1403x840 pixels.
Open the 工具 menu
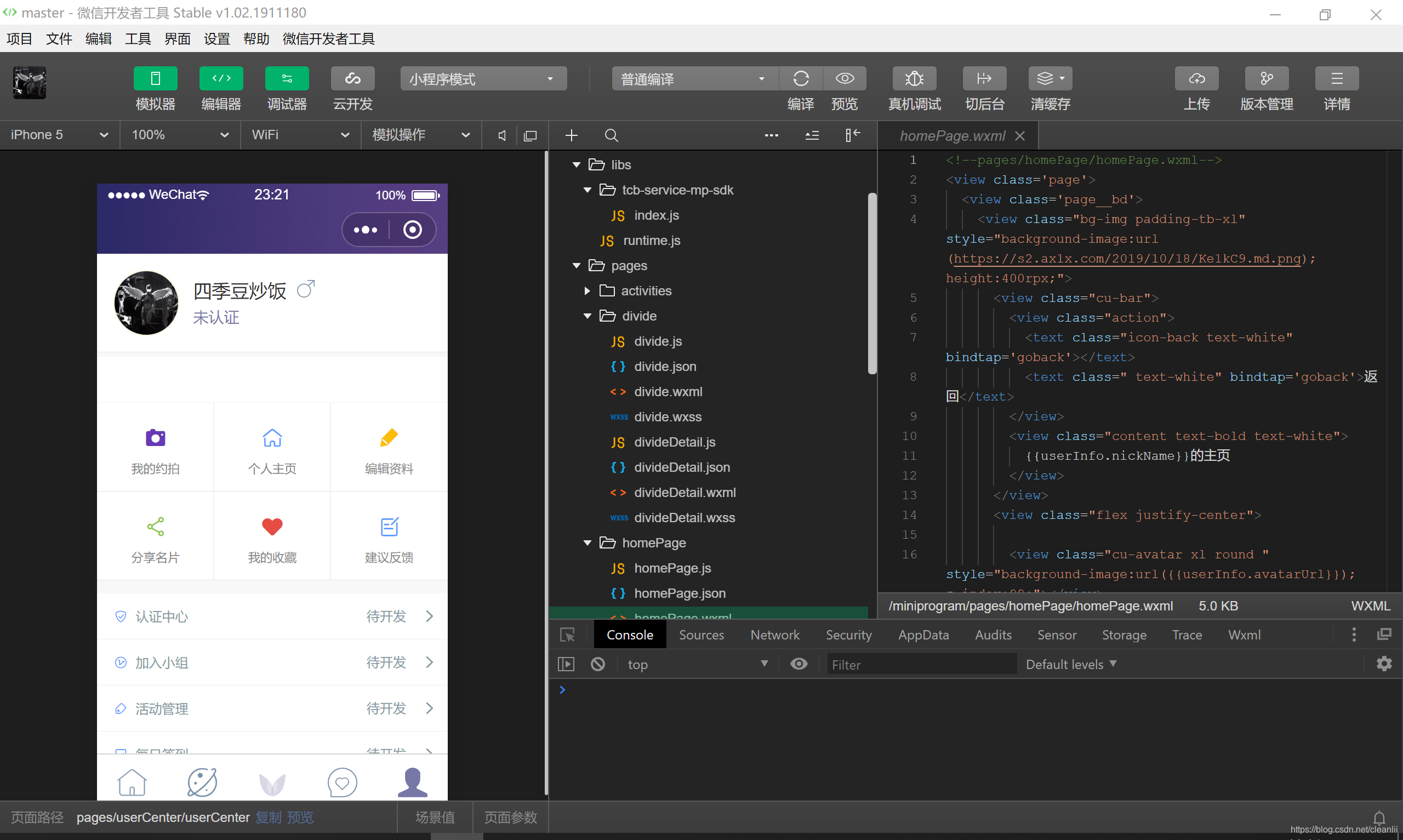138,38
